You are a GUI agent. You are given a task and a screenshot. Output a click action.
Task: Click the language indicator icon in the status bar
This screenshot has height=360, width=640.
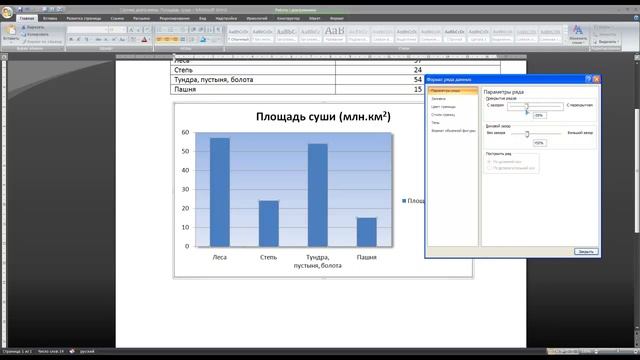(x=72, y=351)
